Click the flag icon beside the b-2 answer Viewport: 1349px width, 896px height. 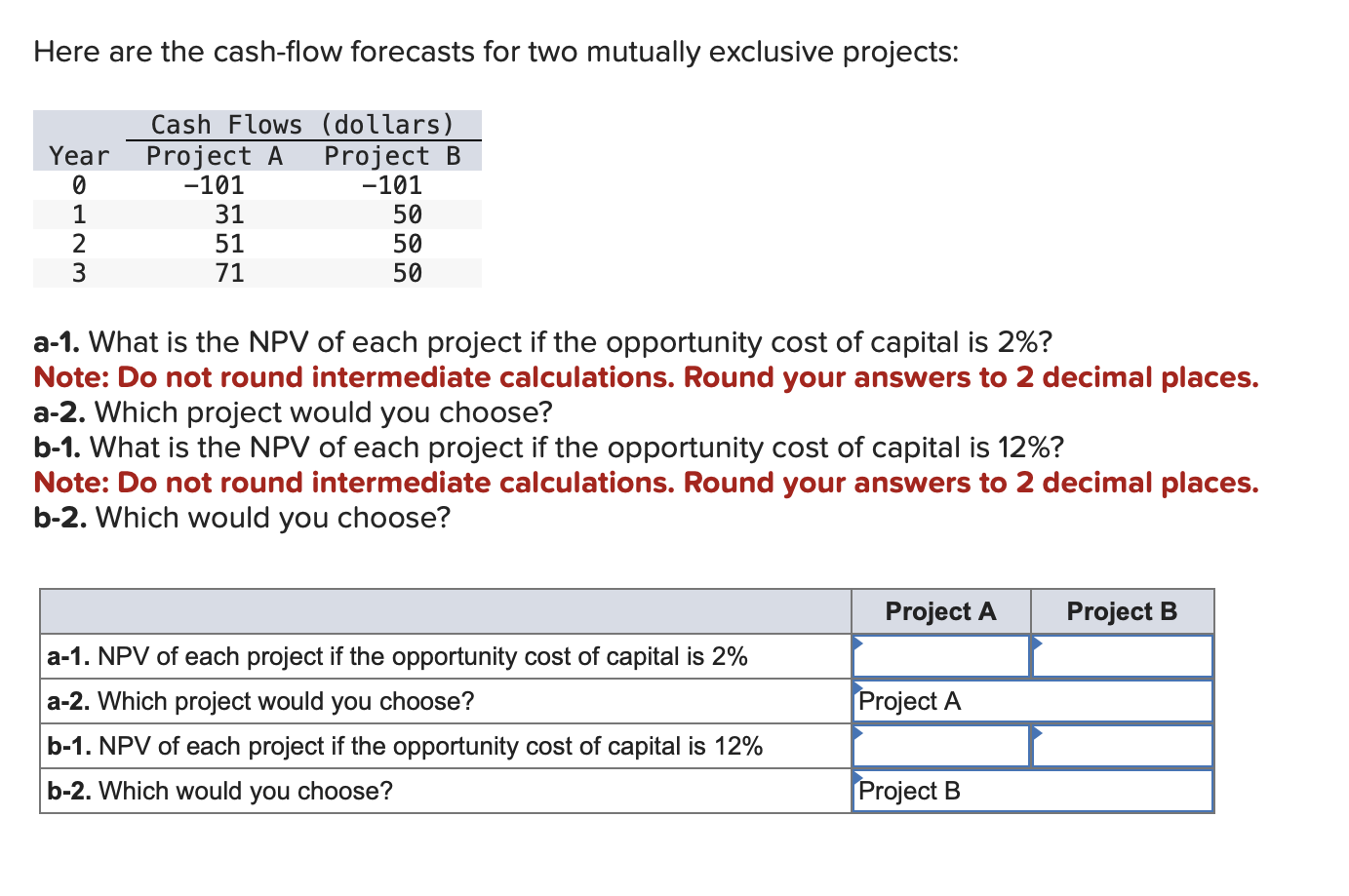point(858,777)
